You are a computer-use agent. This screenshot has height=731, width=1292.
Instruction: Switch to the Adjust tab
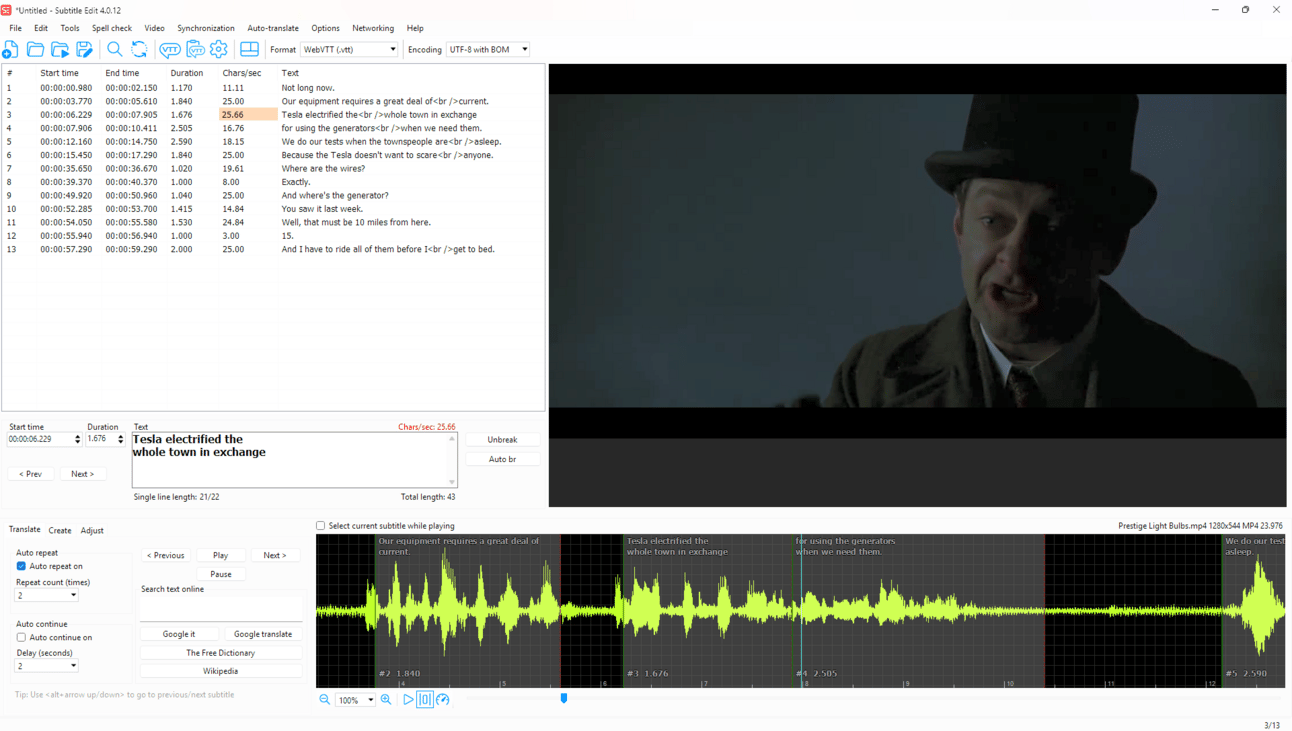[x=92, y=530]
